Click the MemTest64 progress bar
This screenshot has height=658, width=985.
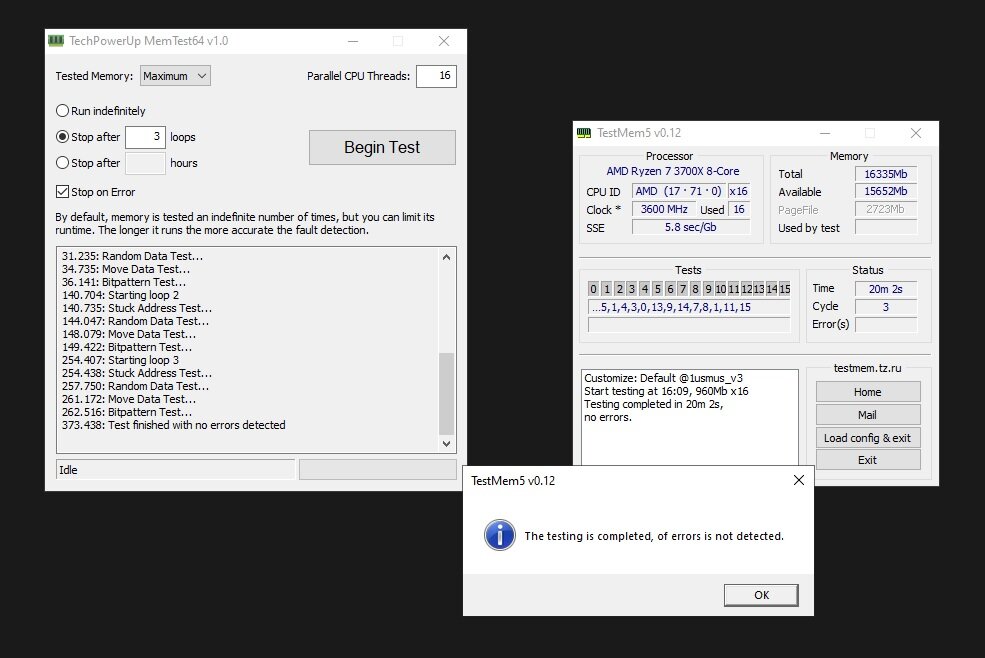click(378, 469)
